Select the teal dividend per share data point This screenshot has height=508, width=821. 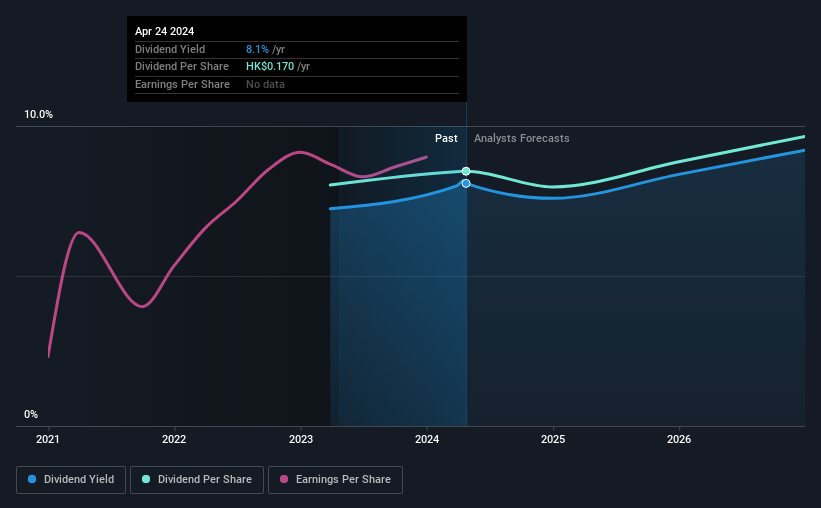pyautogui.click(x=466, y=171)
